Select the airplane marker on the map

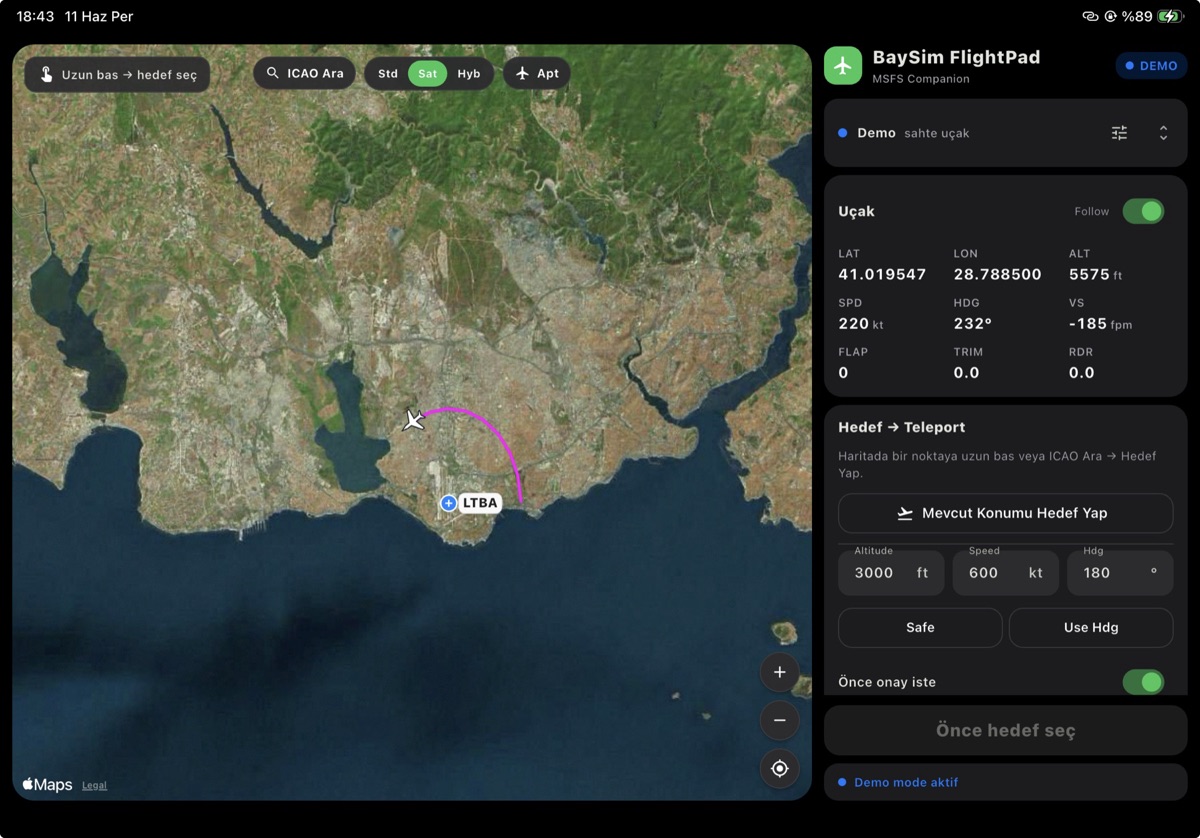point(413,420)
